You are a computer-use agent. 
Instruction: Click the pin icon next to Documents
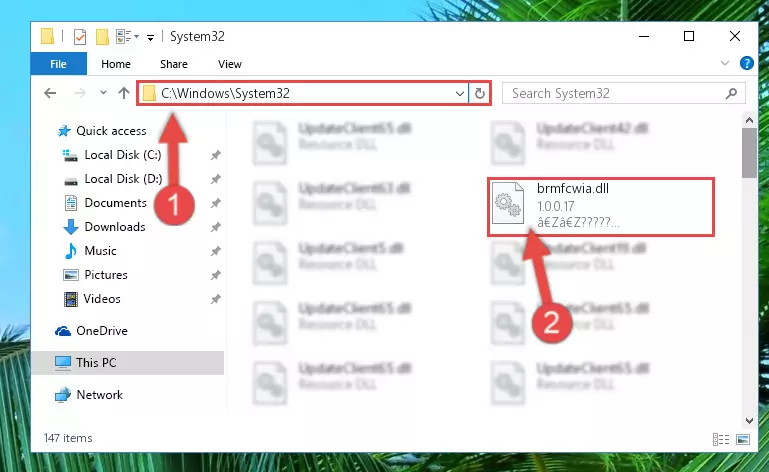click(215, 203)
